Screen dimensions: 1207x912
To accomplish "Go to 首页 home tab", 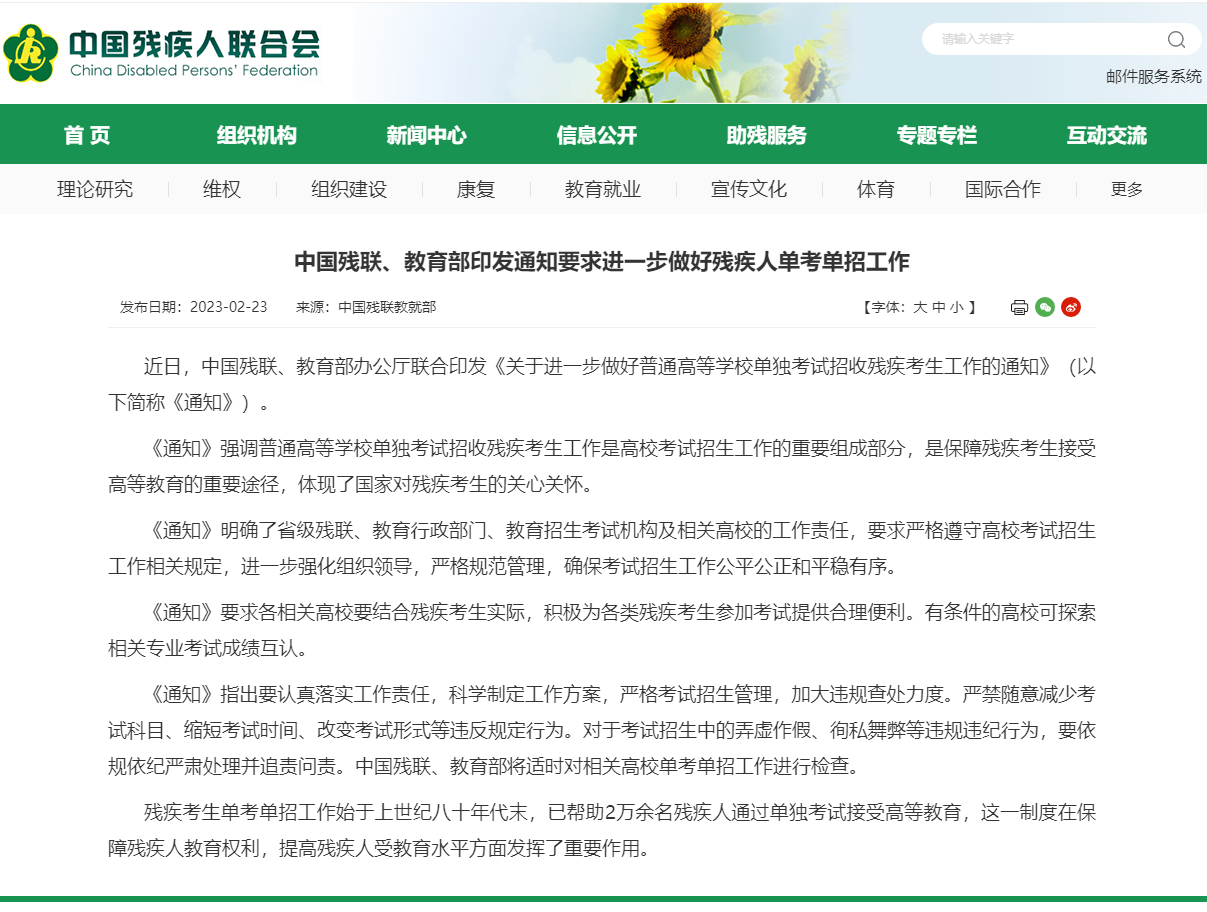I will click(87, 135).
